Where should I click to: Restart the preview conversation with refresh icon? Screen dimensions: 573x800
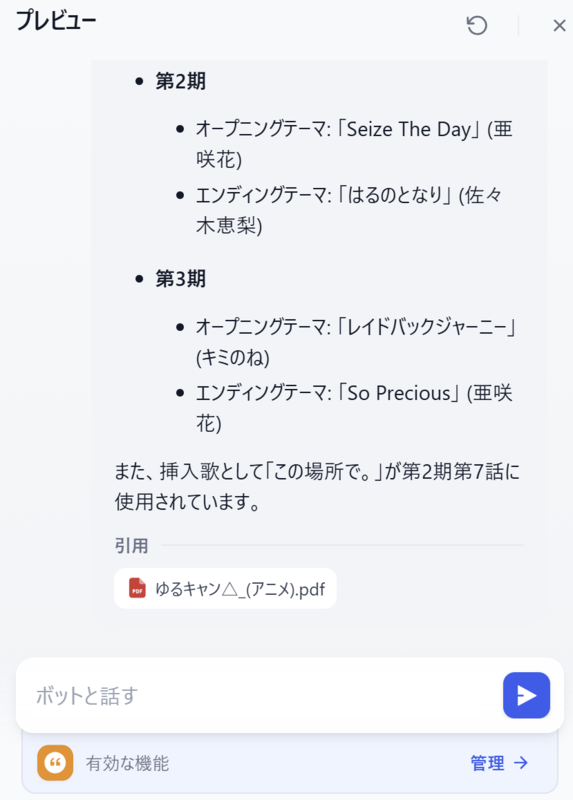click(x=477, y=25)
